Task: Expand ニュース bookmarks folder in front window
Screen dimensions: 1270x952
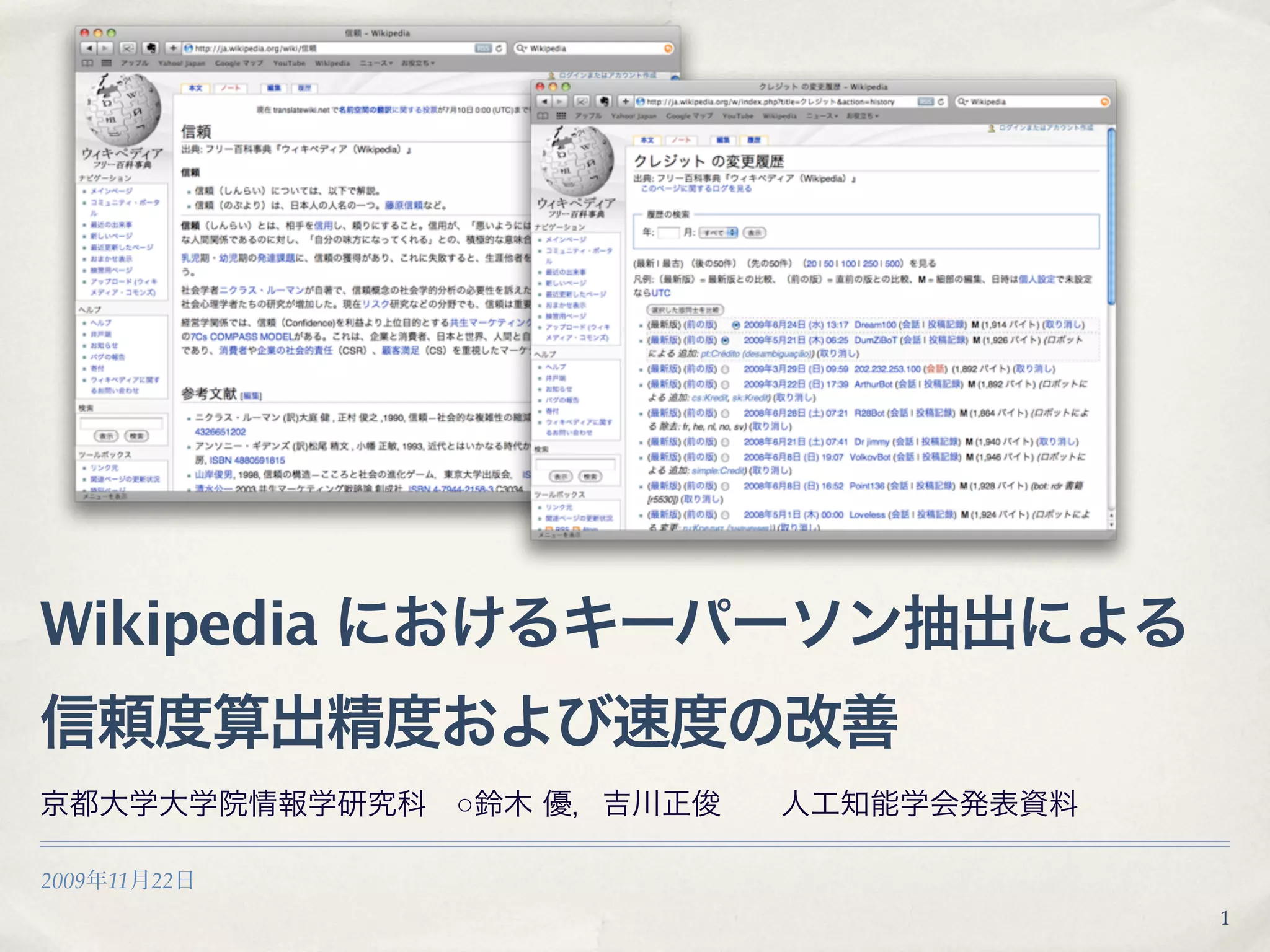Action: click(x=822, y=116)
